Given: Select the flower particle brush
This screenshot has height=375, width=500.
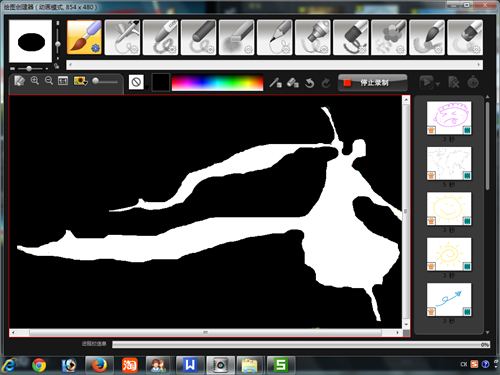Looking at the screenshot, I should pyautogui.click(x=388, y=37).
